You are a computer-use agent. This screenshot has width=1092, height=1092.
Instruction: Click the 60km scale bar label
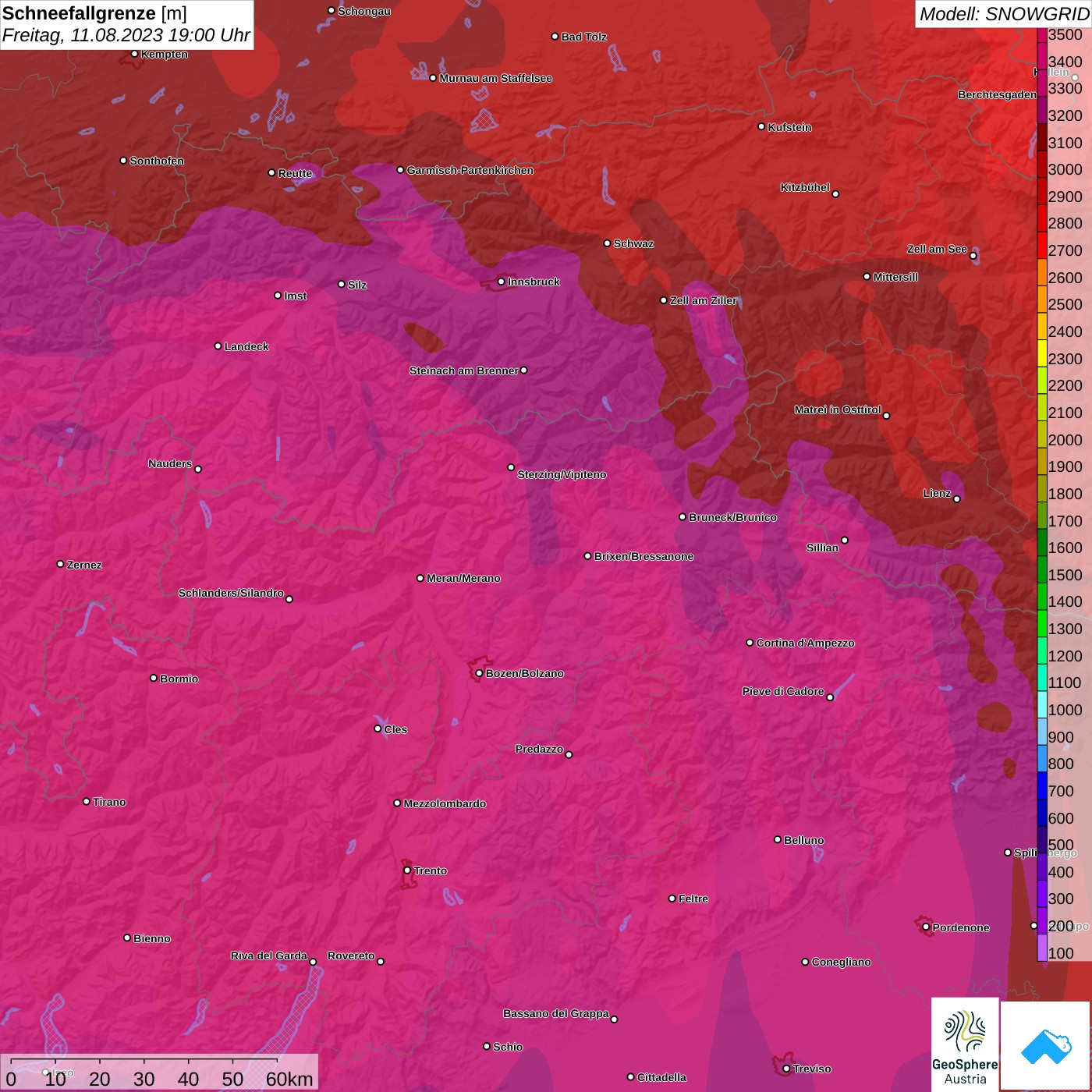[289, 1079]
